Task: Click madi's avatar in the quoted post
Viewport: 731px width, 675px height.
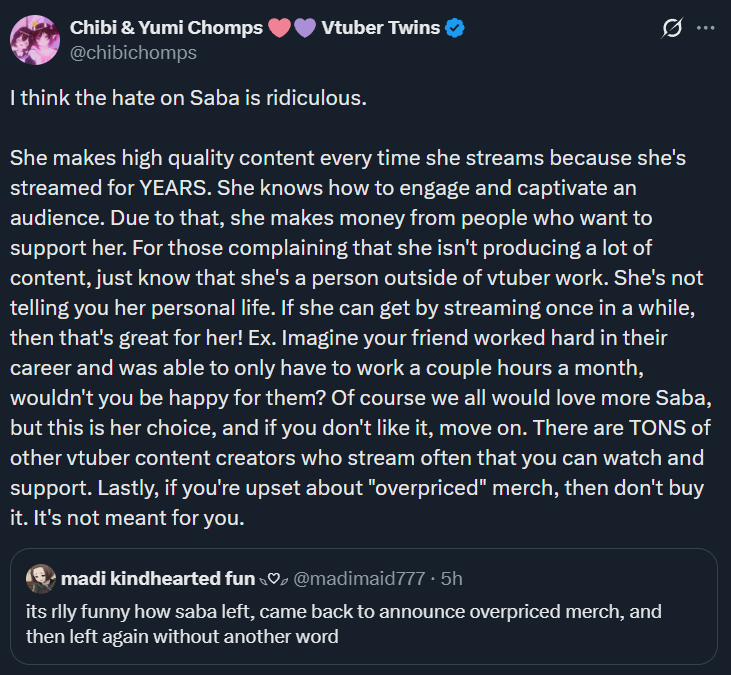Action: tap(41, 578)
